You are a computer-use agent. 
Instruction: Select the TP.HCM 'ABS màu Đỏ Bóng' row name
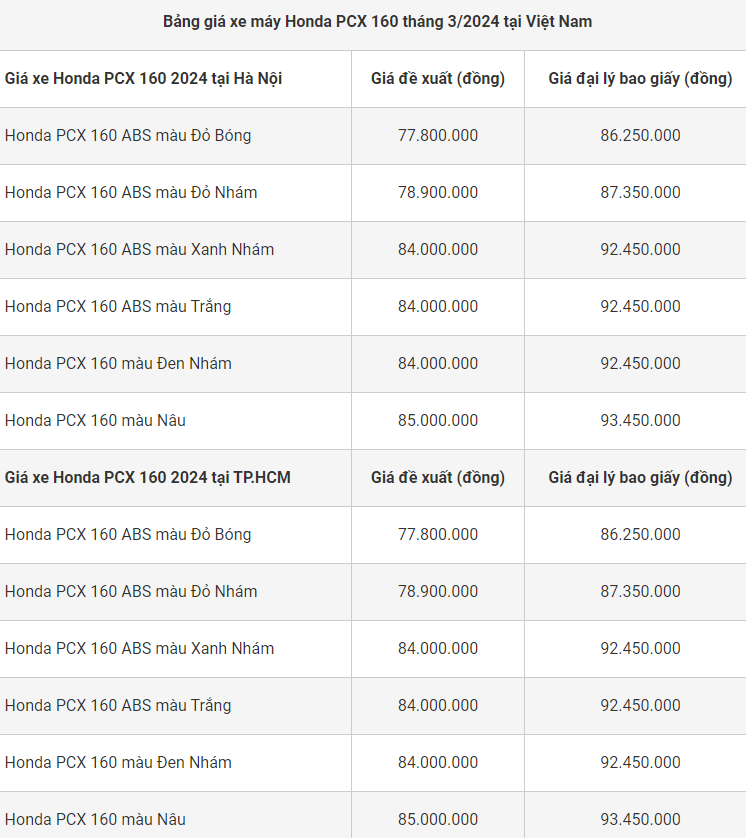(x=128, y=534)
